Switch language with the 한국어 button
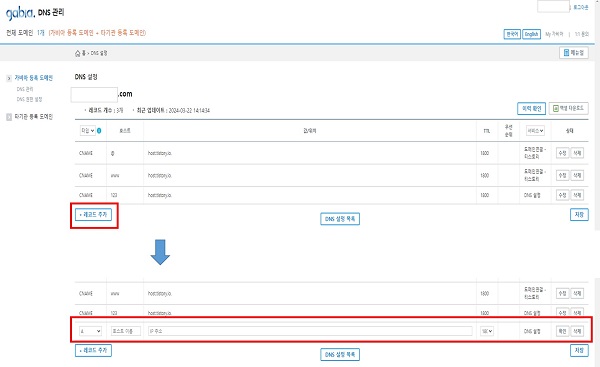 [512, 34]
